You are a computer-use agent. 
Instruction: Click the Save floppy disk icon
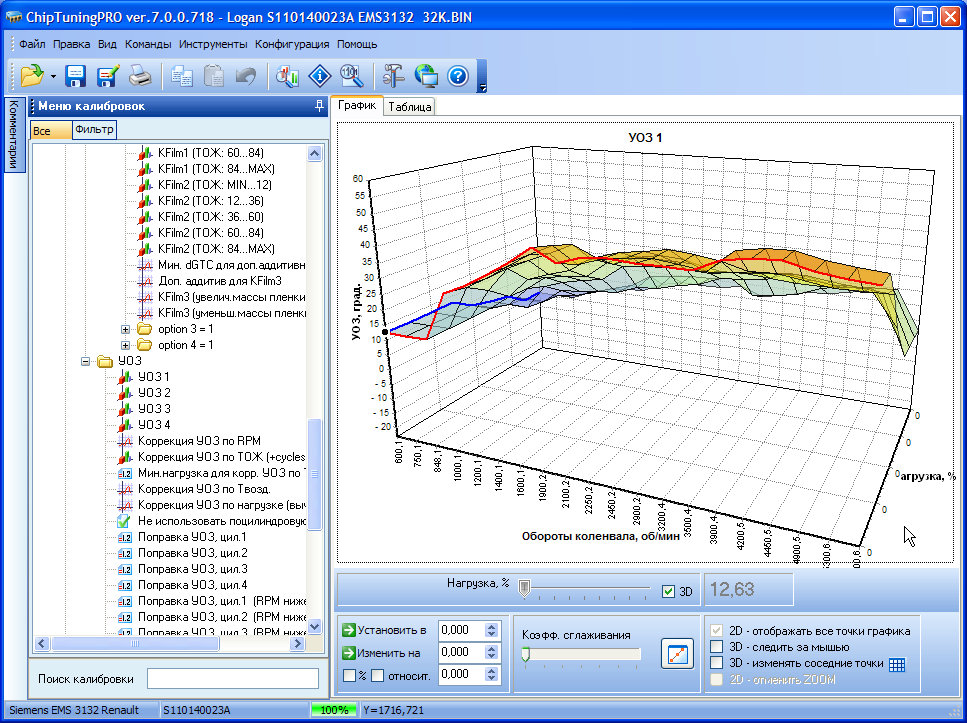click(x=77, y=76)
